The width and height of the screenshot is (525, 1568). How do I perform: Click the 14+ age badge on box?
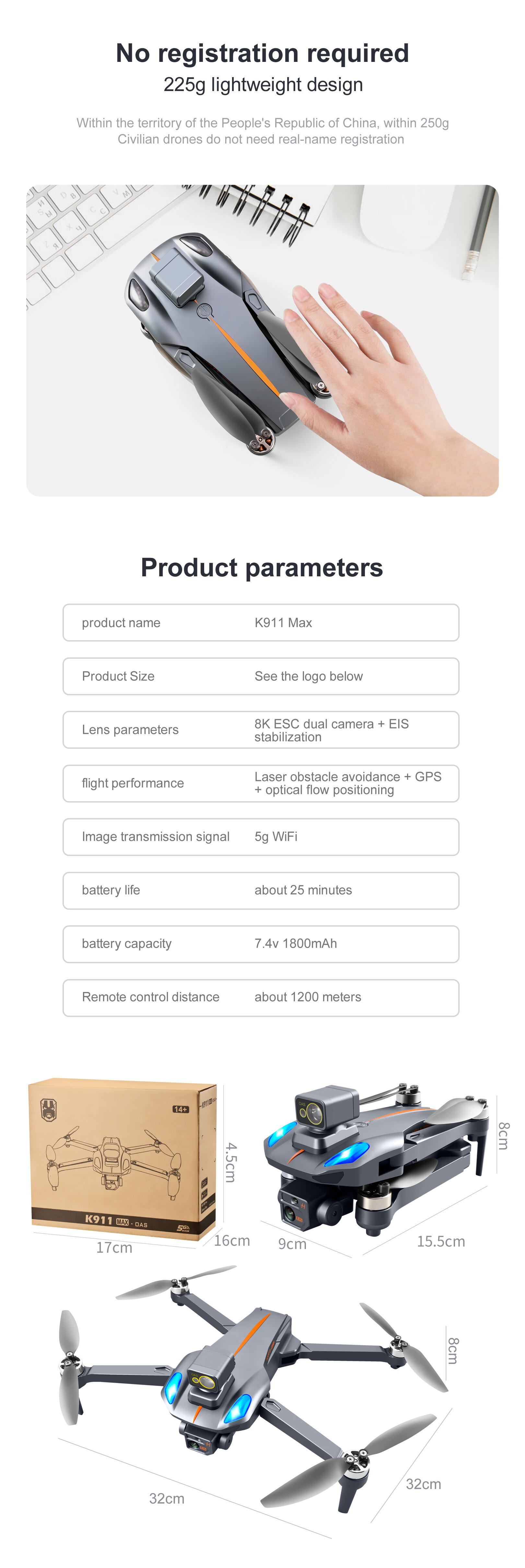(x=181, y=1109)
